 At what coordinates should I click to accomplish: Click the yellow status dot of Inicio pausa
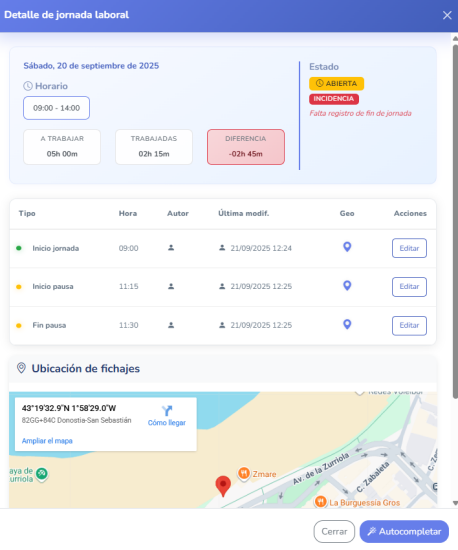[19, 287]
